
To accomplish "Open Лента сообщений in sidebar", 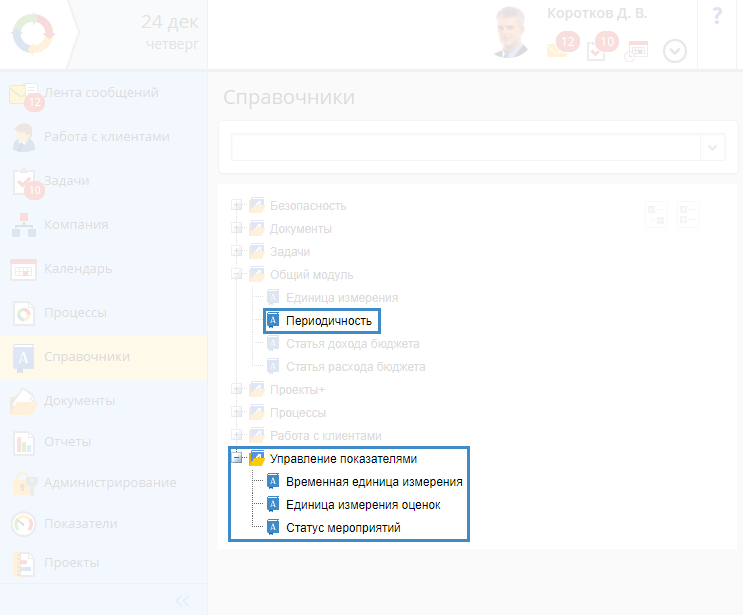I will click(x=103, y=92).
